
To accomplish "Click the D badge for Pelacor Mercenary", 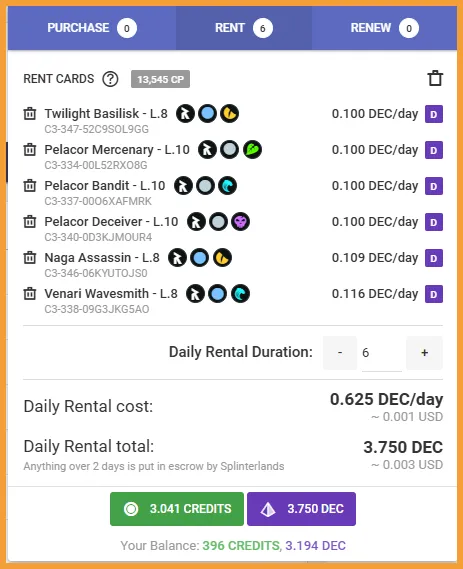I will 434,150.
